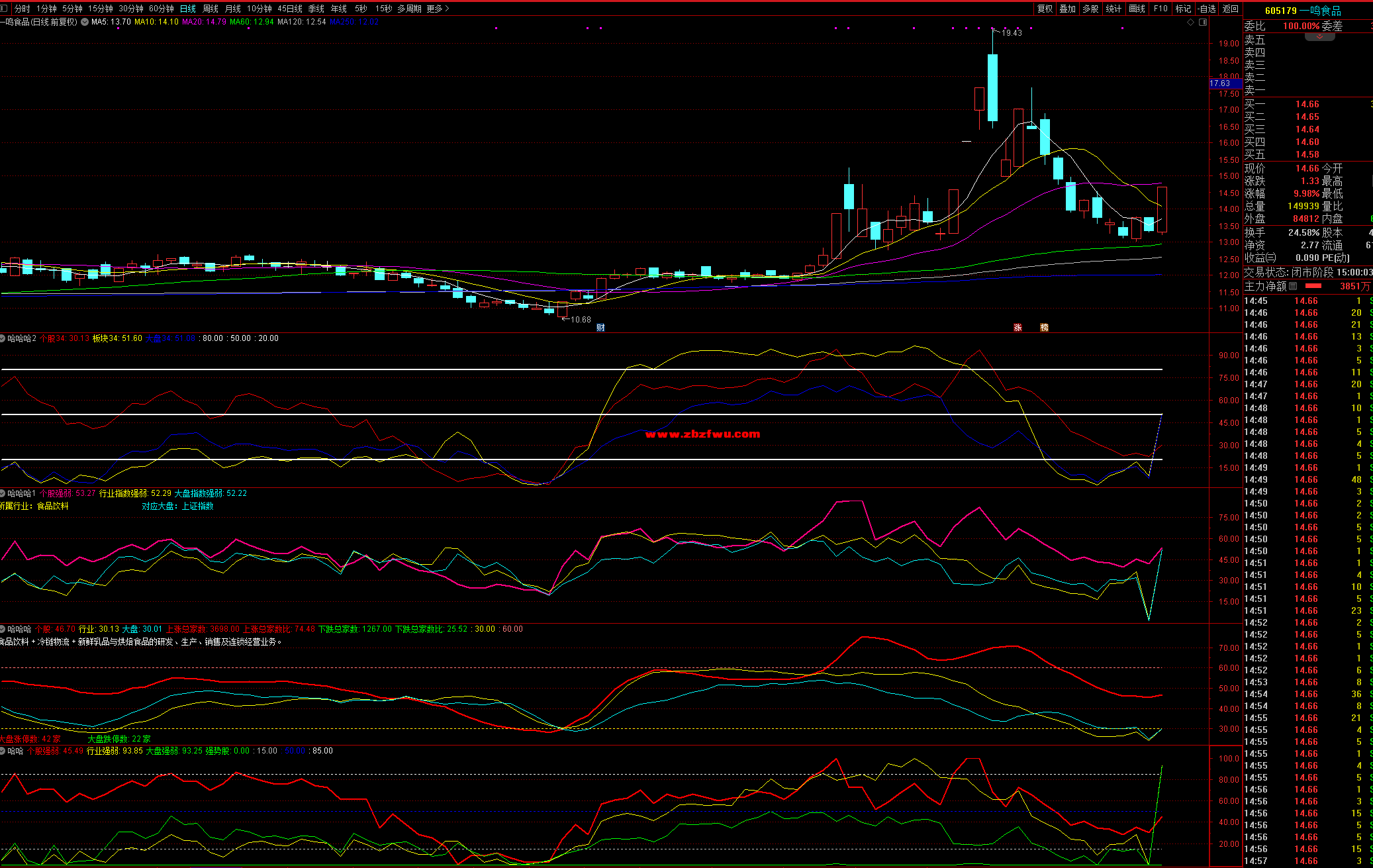This screenshot has width=1373, height=868.
Task: Open F10 company info
Action: pyautogui.click(x=1160, y=9)
